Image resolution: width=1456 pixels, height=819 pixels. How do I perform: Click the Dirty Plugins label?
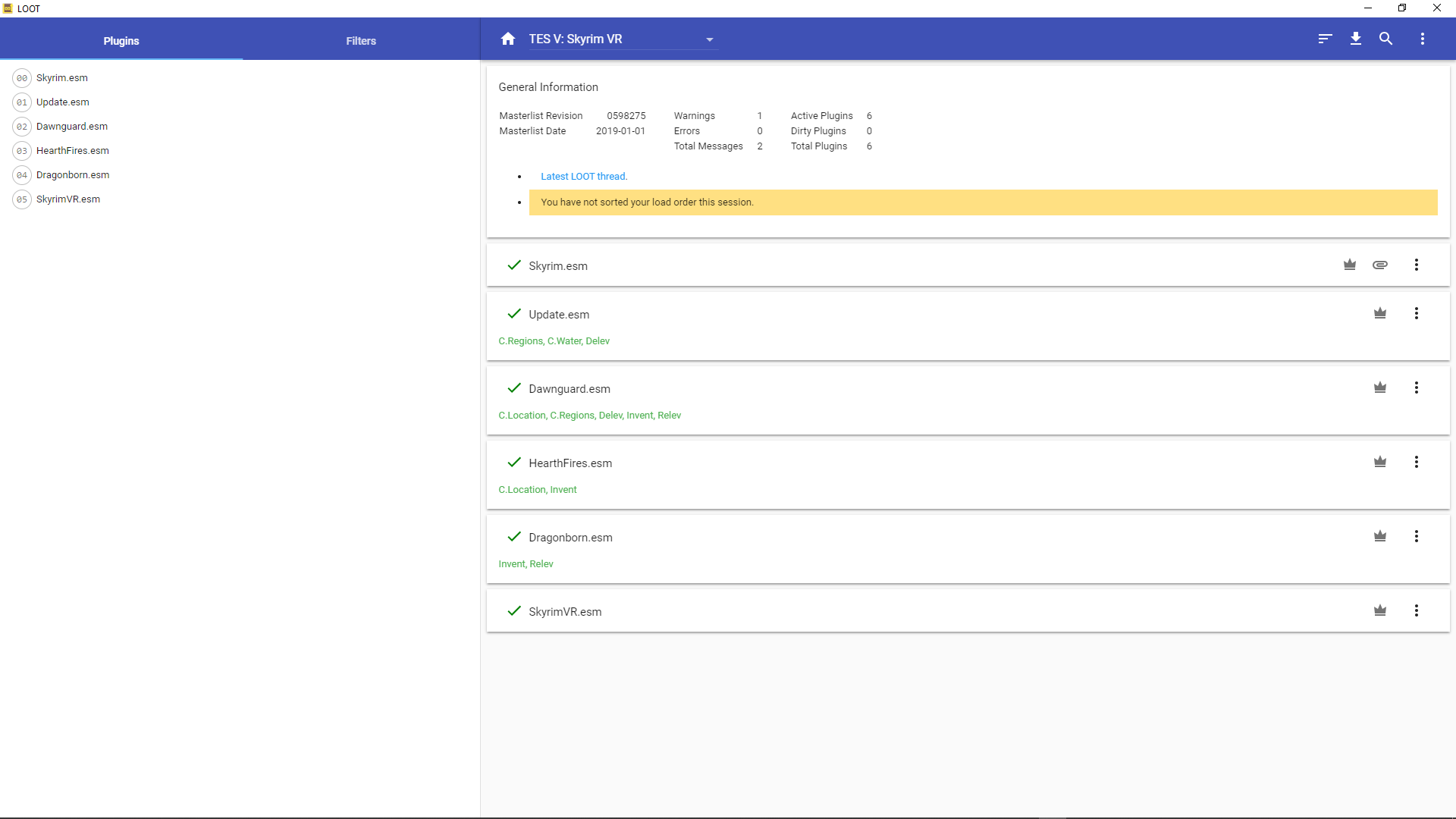[818, 131]
